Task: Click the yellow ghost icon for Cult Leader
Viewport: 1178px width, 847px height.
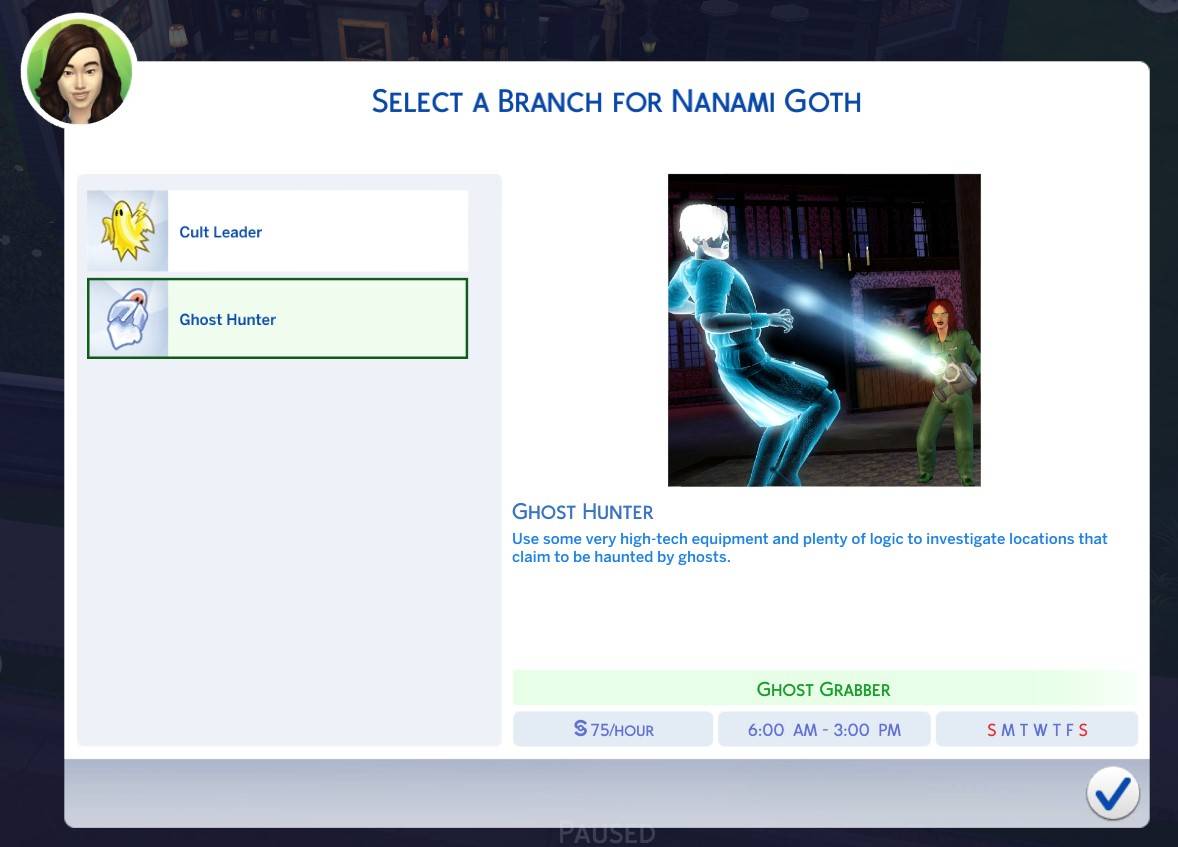Action: coord(127,230)
